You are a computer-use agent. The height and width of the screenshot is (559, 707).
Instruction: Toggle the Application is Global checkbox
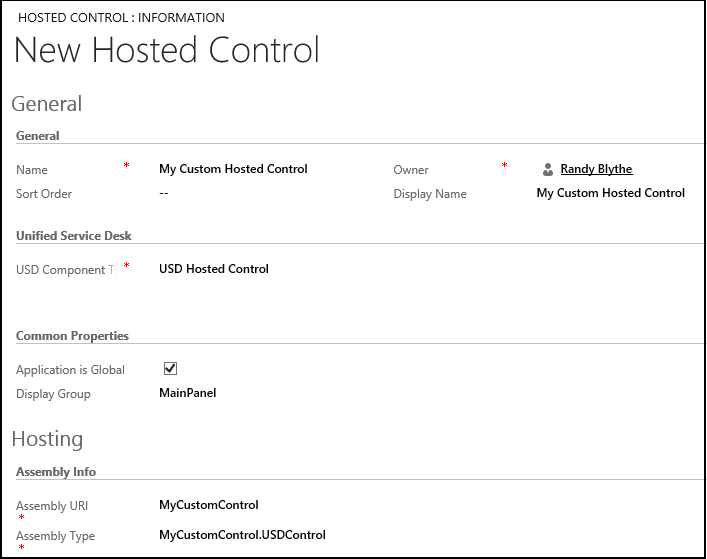(170, 369)
